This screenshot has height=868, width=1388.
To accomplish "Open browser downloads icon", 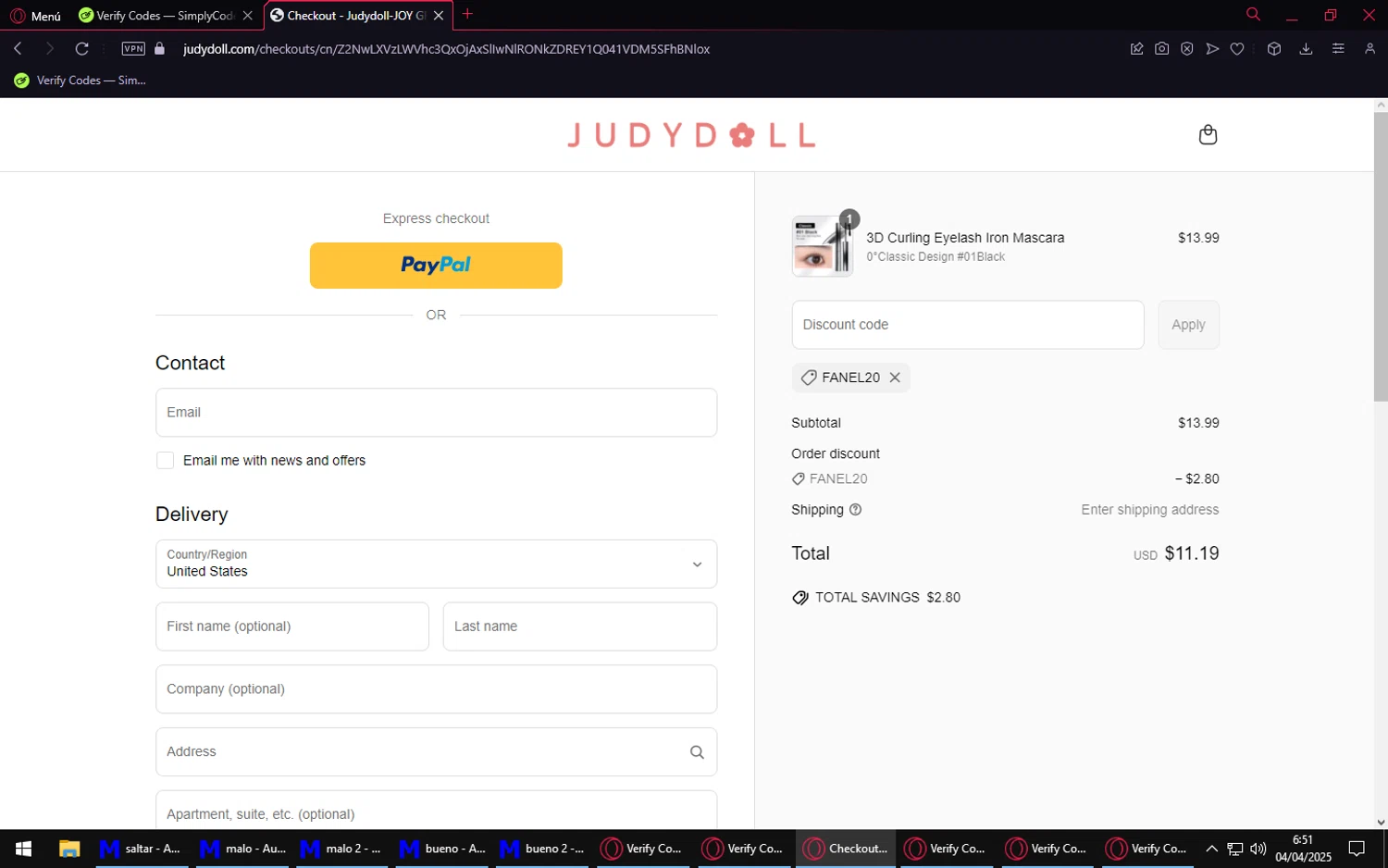I will pos(1306,49).
